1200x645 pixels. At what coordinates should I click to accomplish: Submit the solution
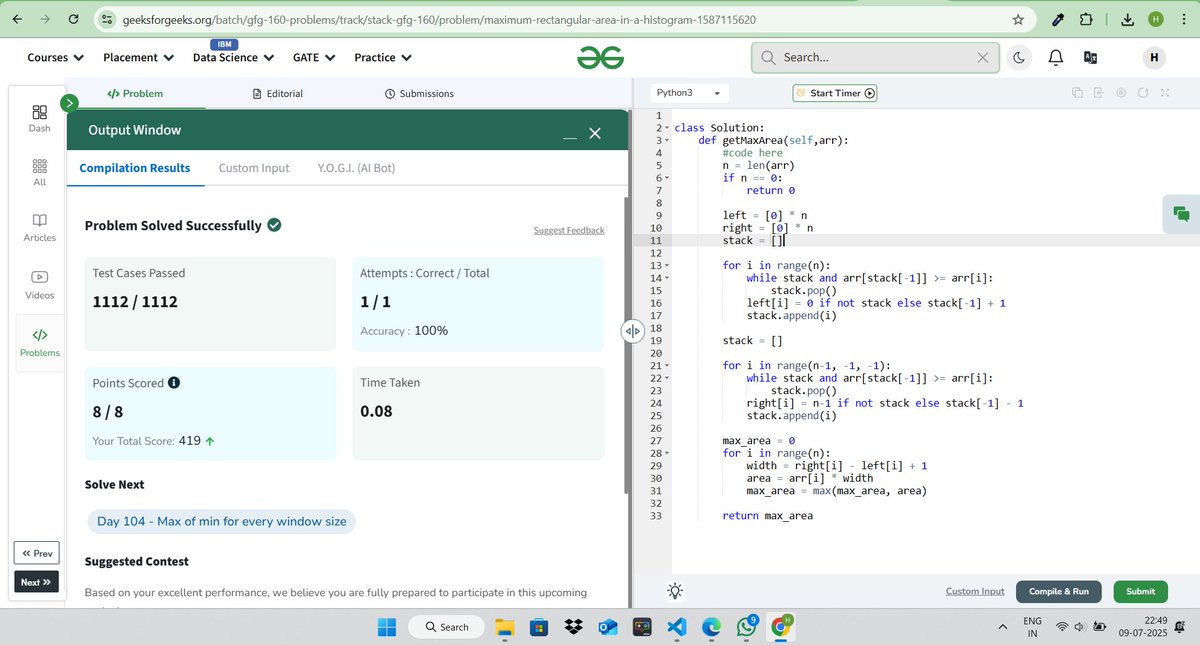click(1140, 591)
